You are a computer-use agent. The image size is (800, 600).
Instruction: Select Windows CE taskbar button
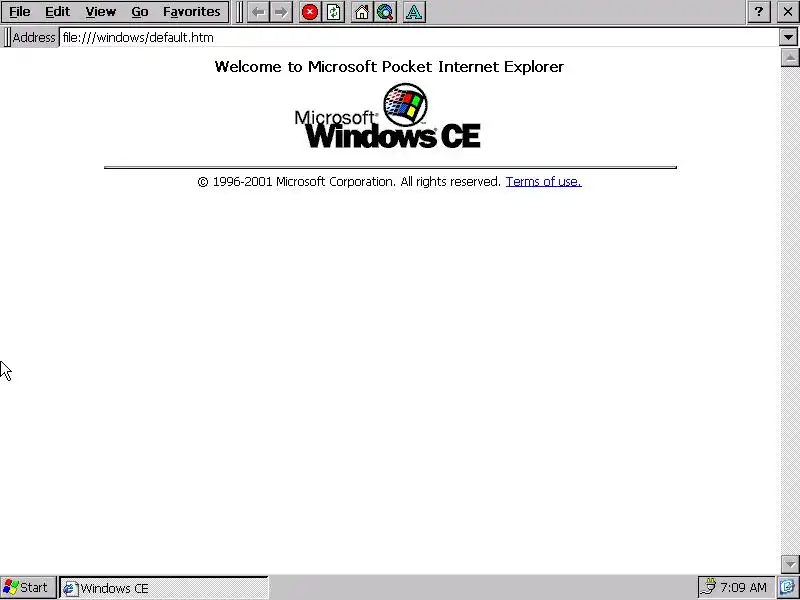[164, 588]
